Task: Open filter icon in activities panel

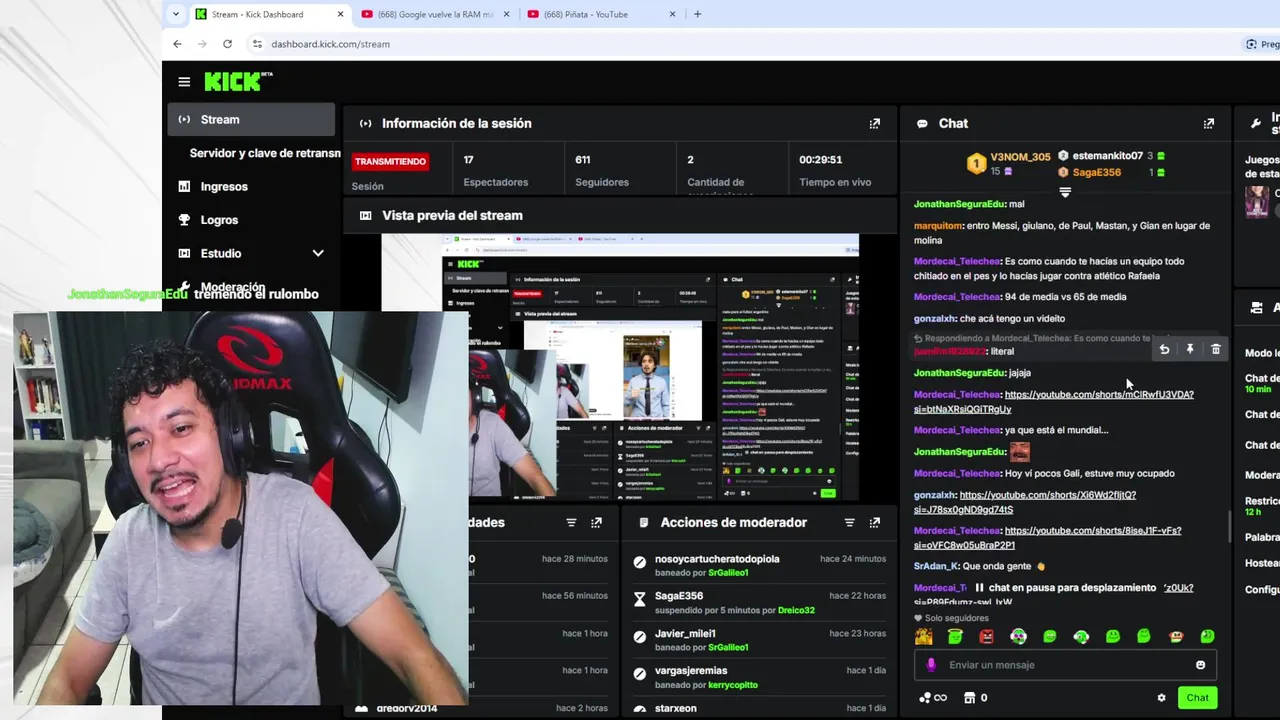Action: click(571, 523)
